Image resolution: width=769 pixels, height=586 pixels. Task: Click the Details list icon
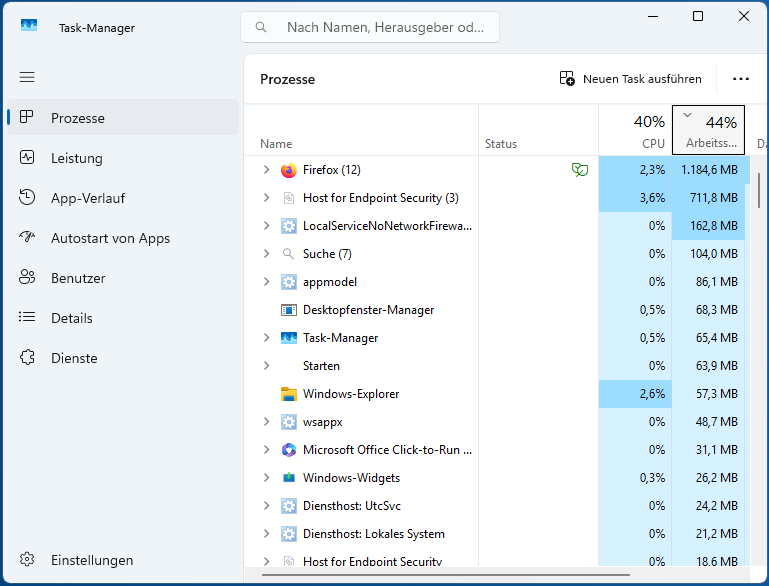tap(26, 317)
